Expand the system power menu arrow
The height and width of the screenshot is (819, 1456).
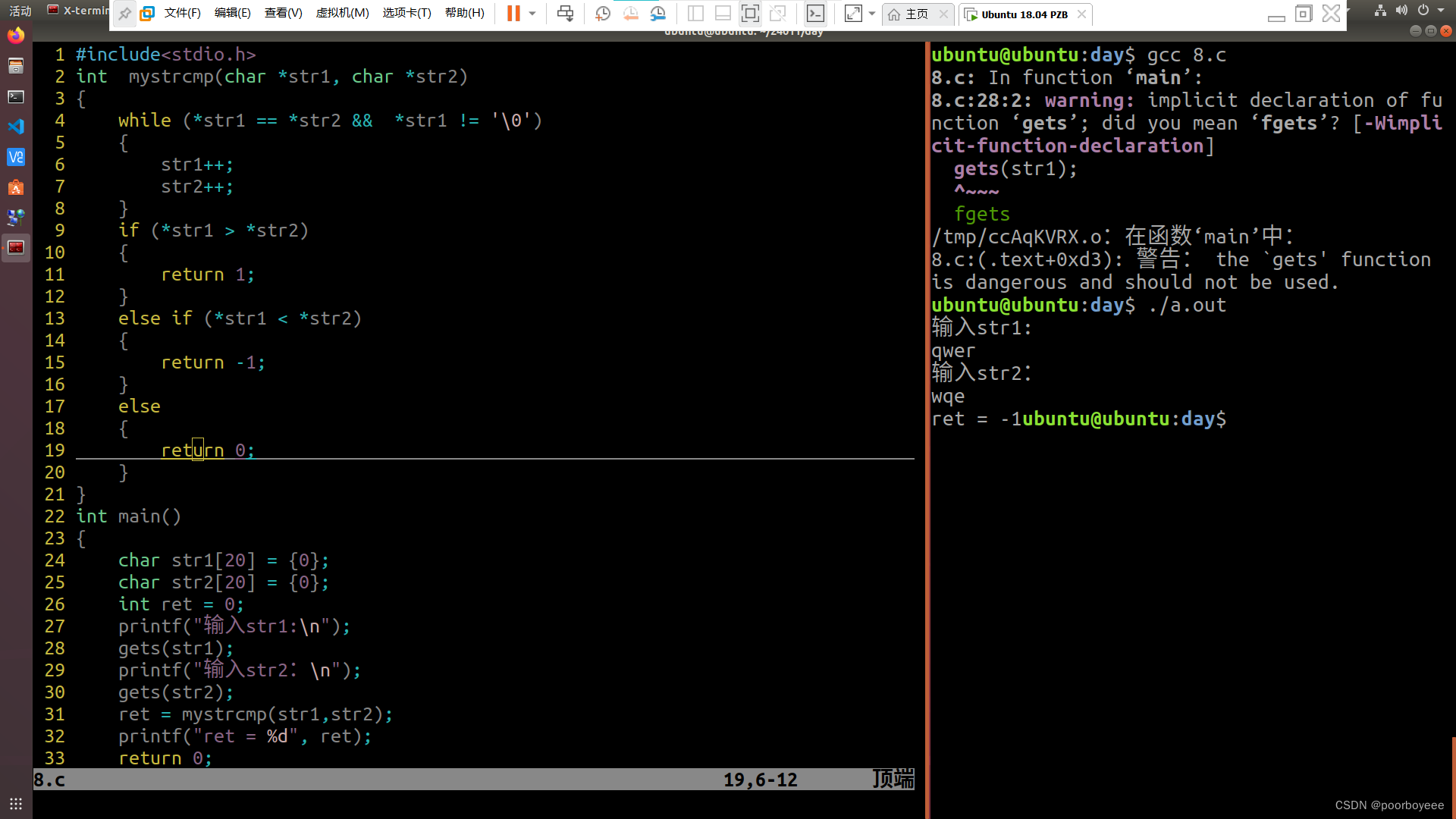[x=1441, y=10]
